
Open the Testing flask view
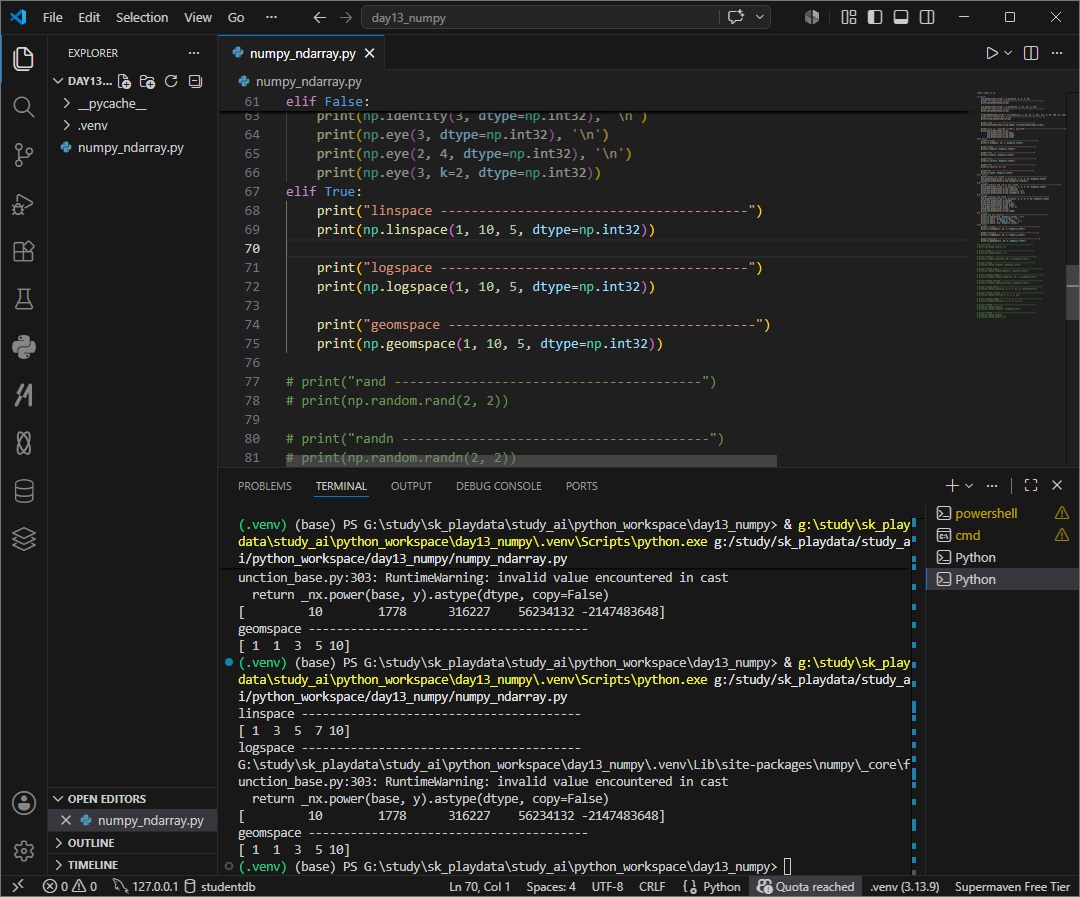[x=23, y=299]
